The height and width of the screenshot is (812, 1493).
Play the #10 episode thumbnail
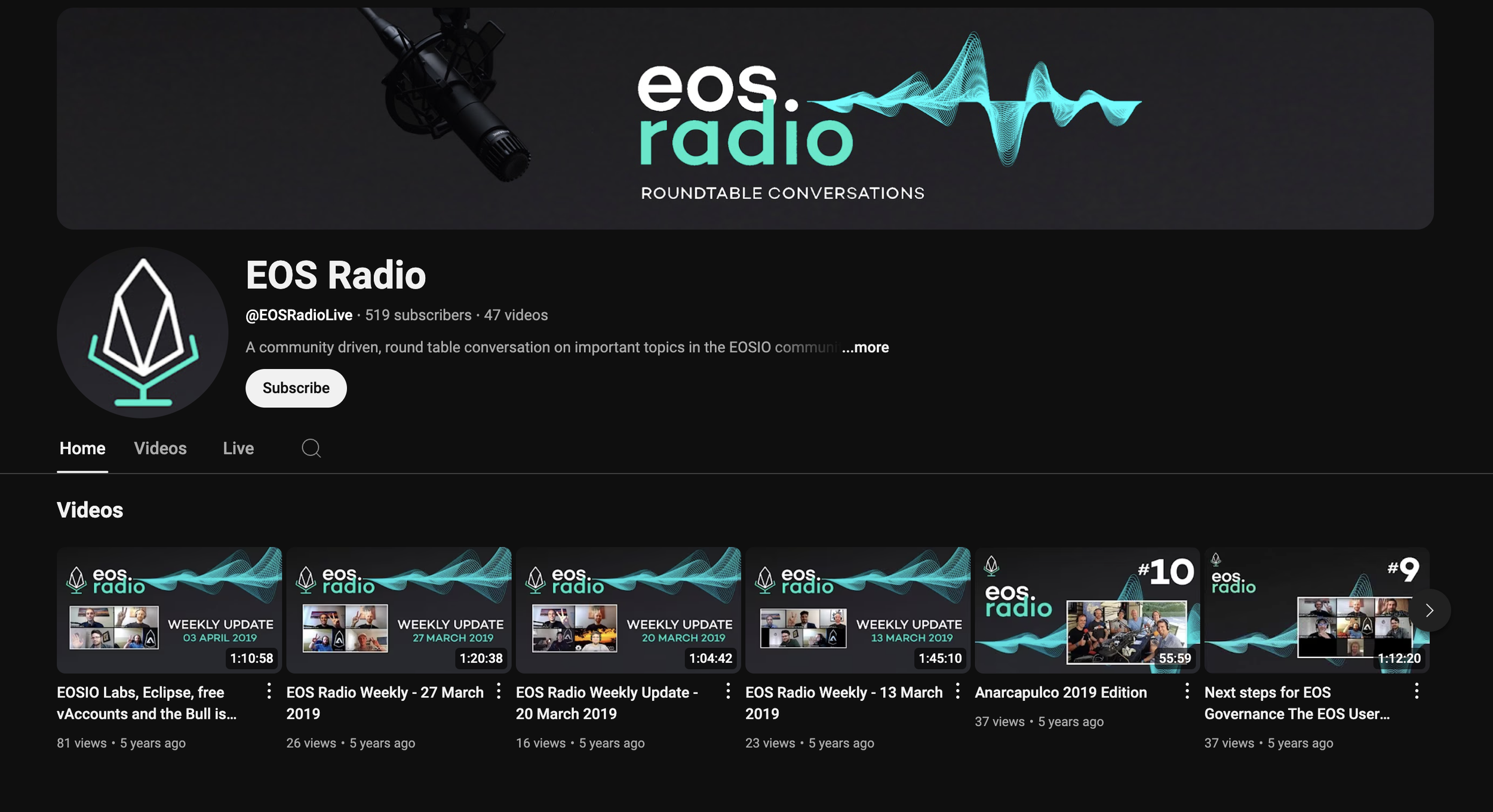(x=1087, y=610)
